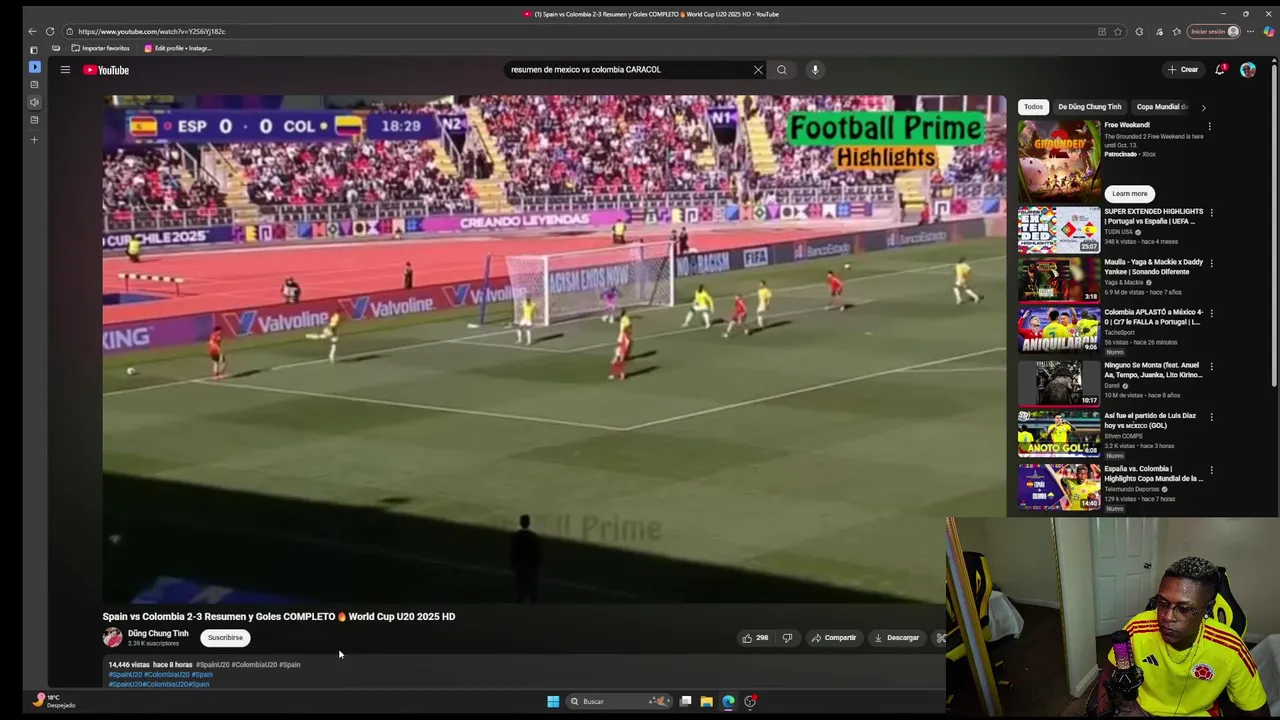Open Task View from the taskbar
The image size is (1280, 720).
(685, 702)
